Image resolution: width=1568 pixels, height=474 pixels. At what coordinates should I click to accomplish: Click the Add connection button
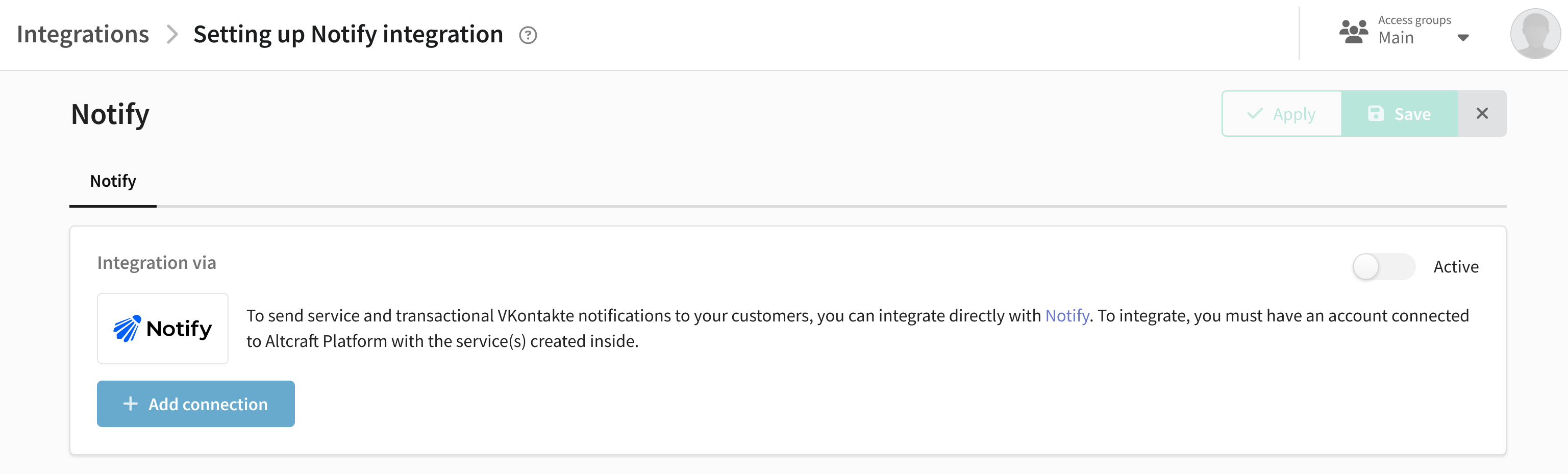[x=195, y=404]
